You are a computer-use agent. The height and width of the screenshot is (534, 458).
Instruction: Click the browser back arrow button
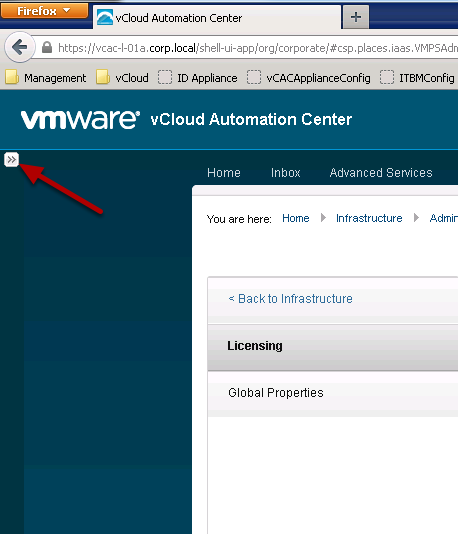20,47
